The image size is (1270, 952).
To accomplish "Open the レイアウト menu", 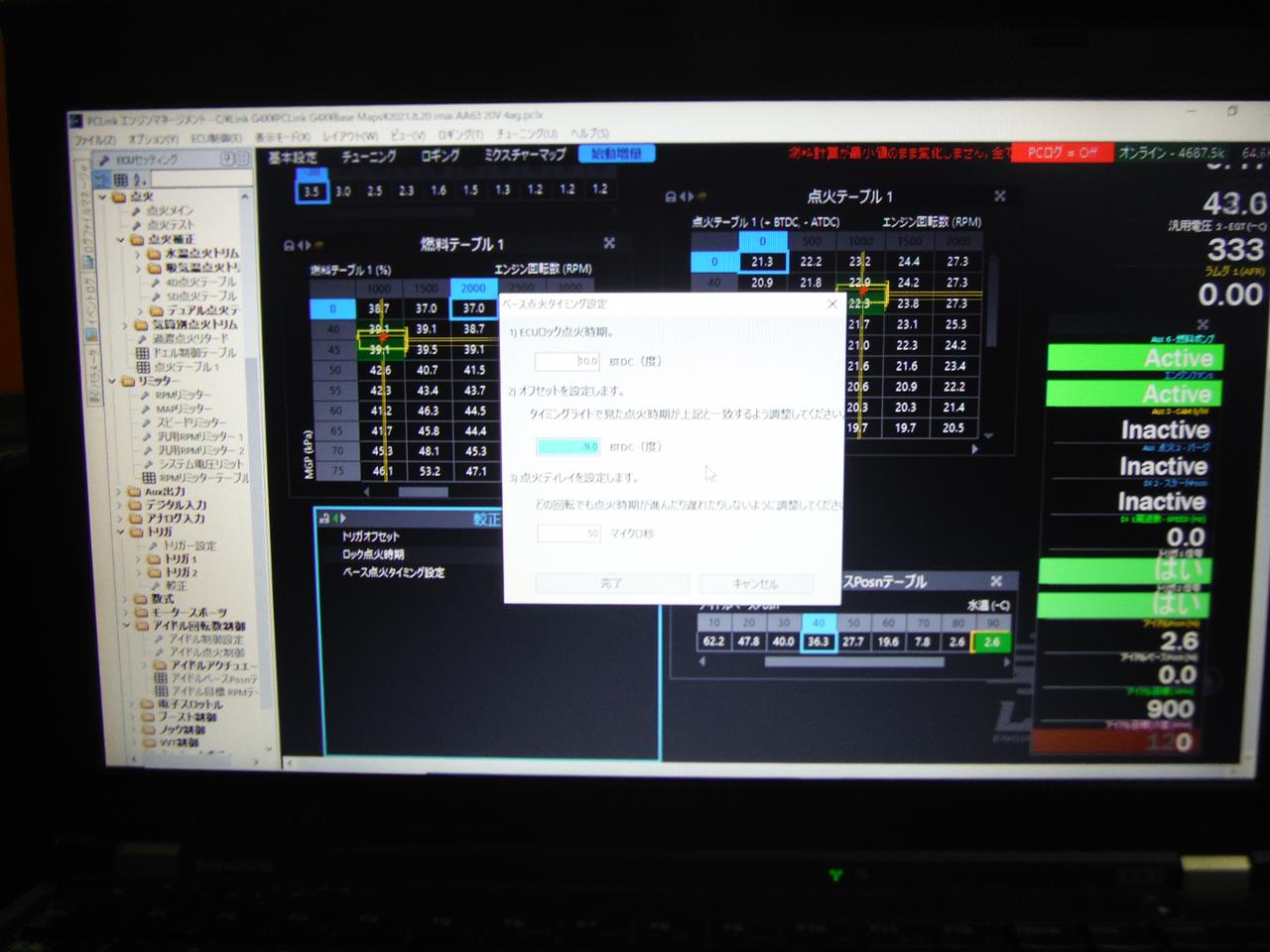I will coord(350,136).
